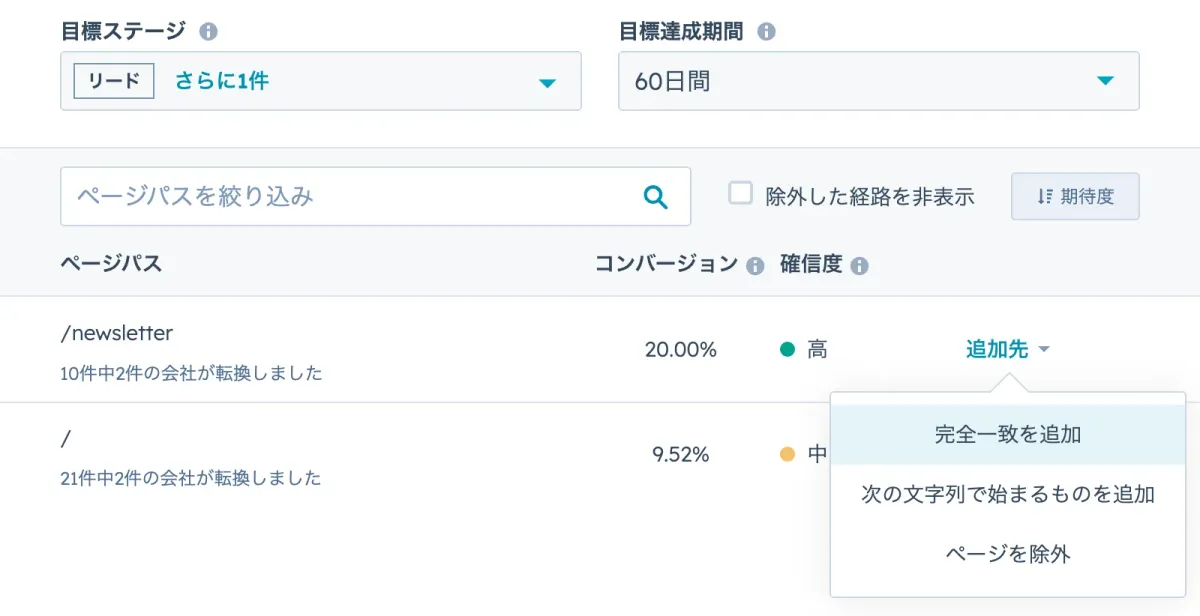Screen dimensions: 1200x616
Task: Click the sort arrow icon inside 期待度 button
Action: [x=1048, y=196]
